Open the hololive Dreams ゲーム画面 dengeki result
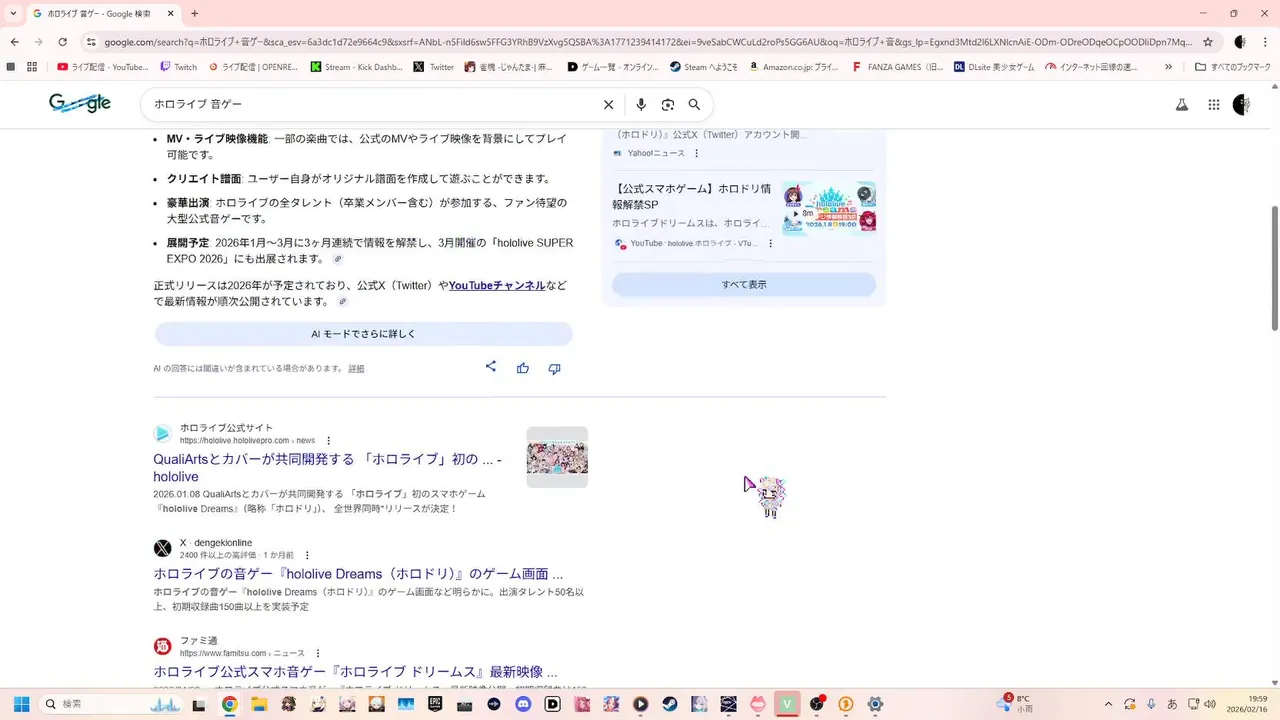The image size is (1280, 720). pos(358,574)
